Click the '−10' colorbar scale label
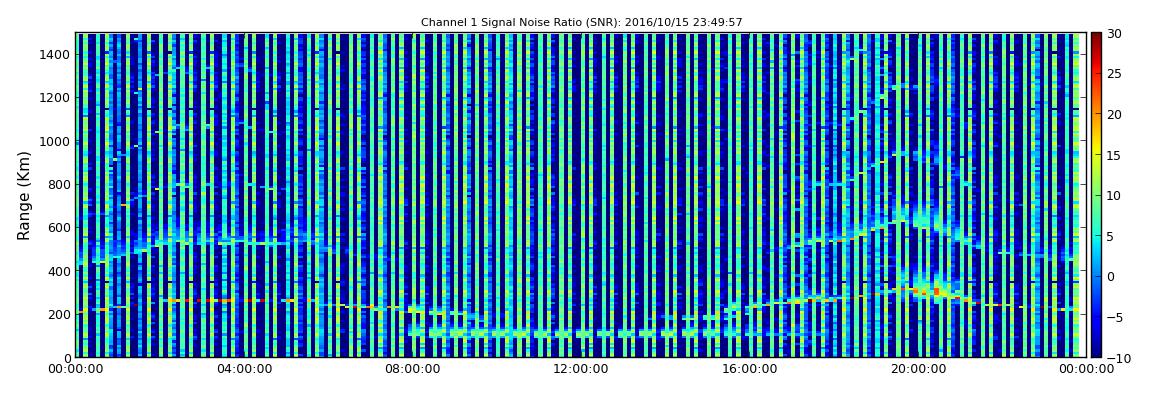This screenshot has height=407, width=1150. point(1118,357)
